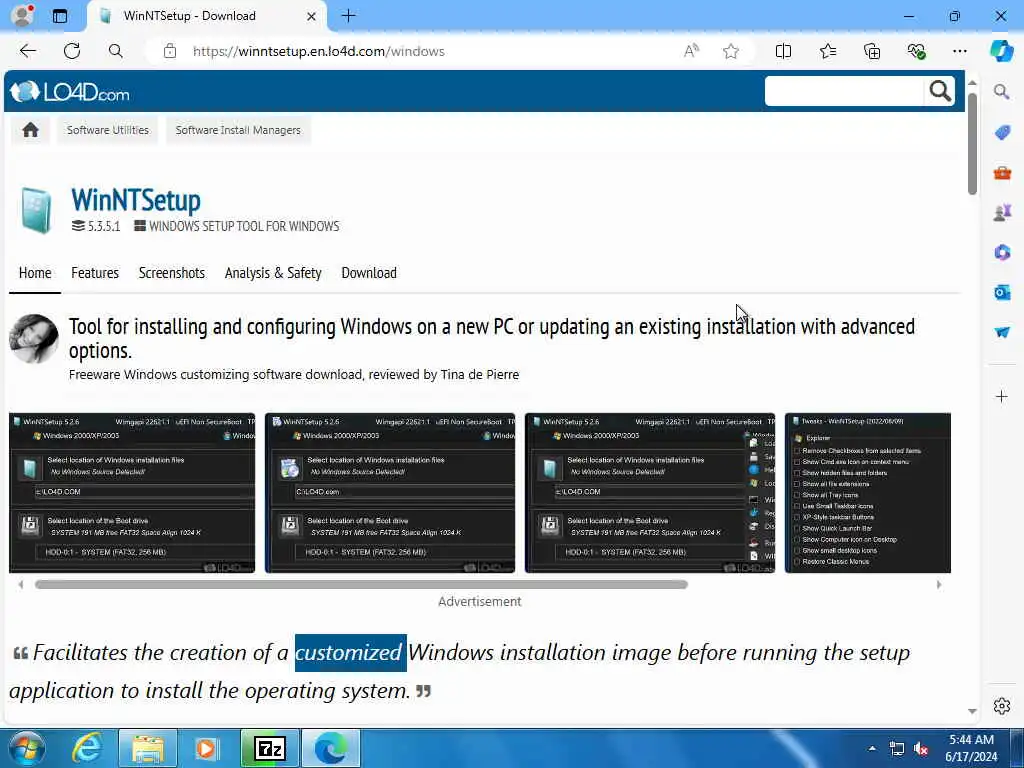
Task: View site info via the address bar lock icon
Action: click(x=170, y=51)
